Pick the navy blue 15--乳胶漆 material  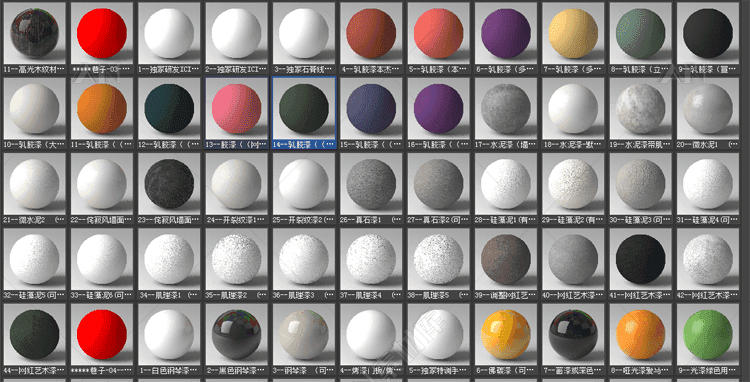click(x=371, y=109)
